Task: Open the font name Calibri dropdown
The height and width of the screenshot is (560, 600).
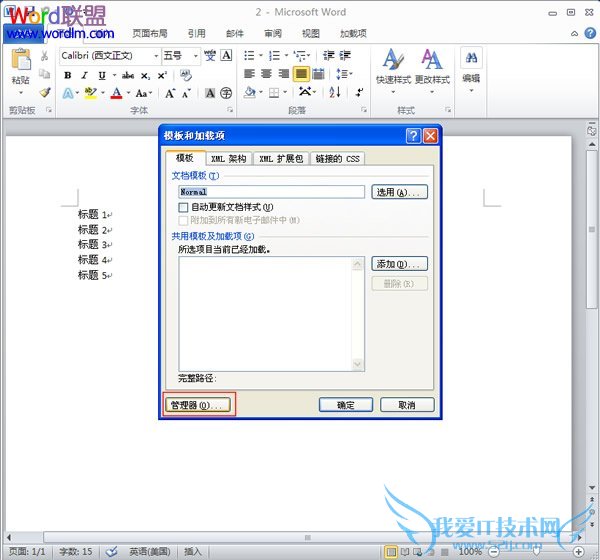Action: coord(156,56)
